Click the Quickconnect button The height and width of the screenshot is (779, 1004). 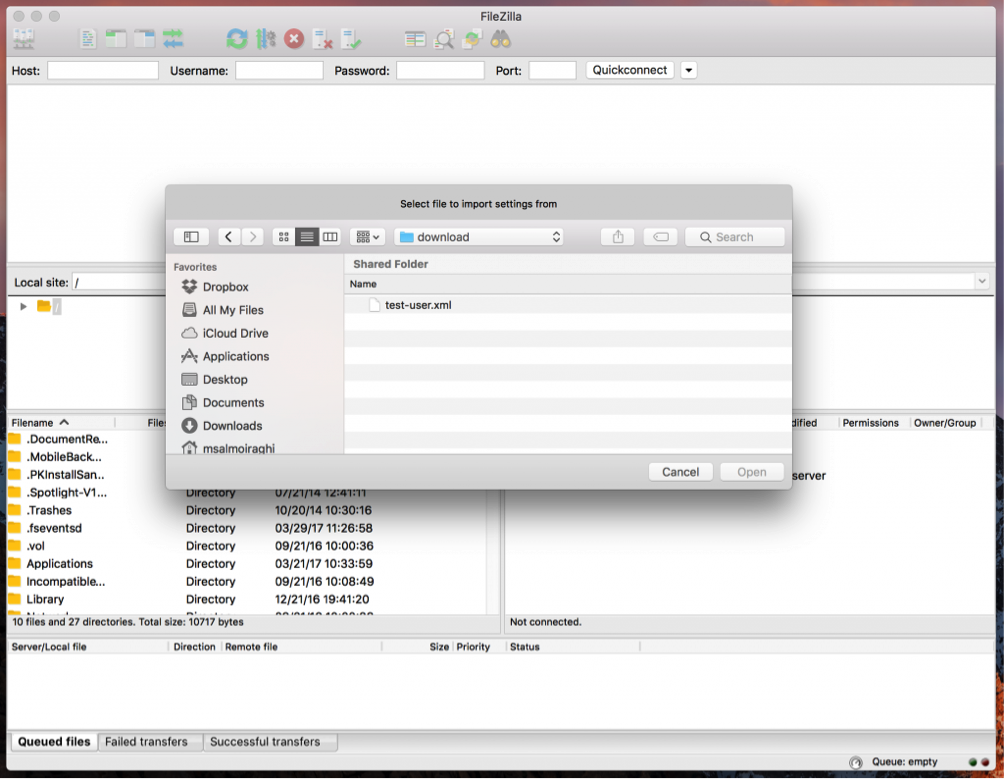pos(629,70)
